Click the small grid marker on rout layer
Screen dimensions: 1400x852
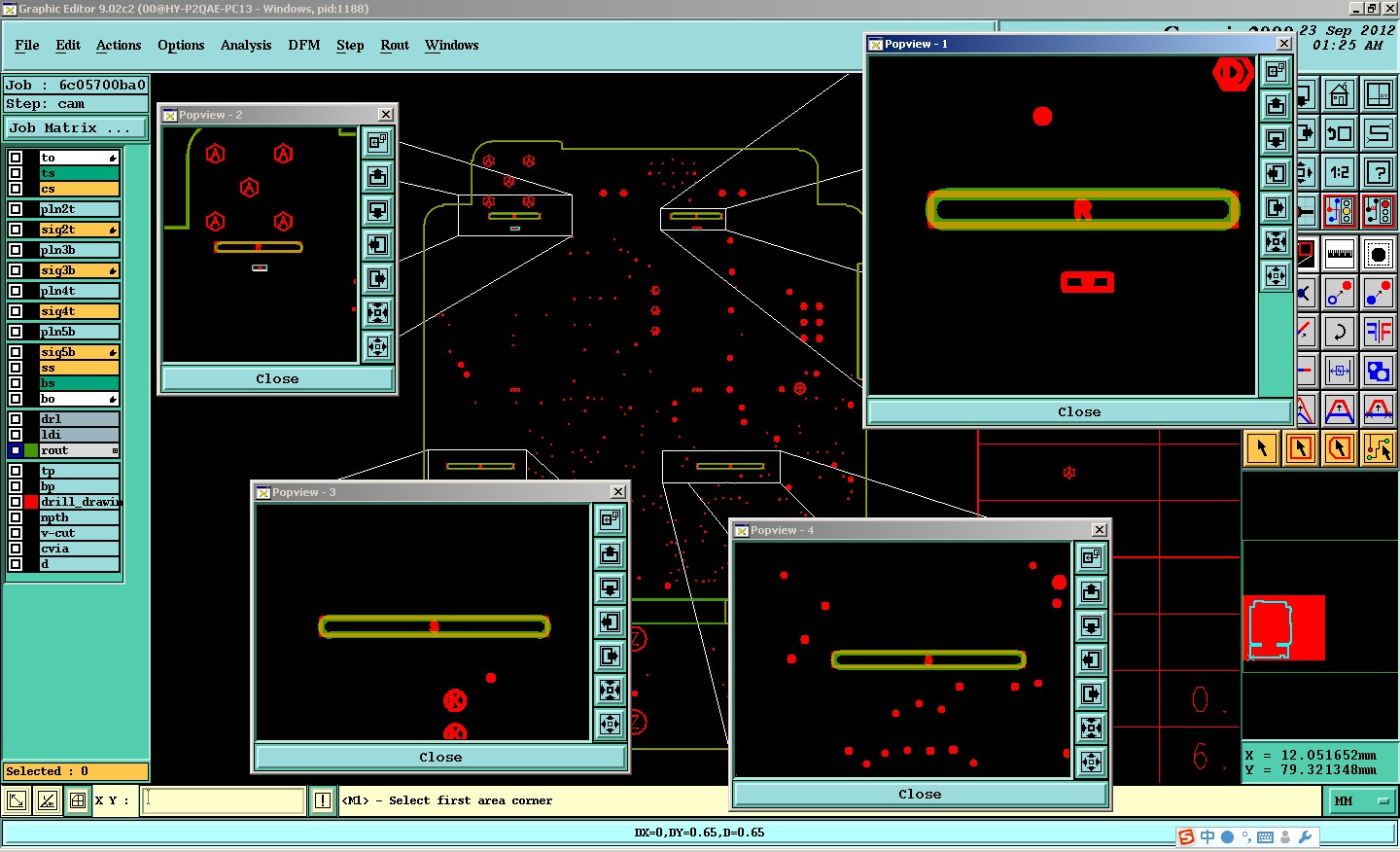pyautogui.click(x=115, y=450)
